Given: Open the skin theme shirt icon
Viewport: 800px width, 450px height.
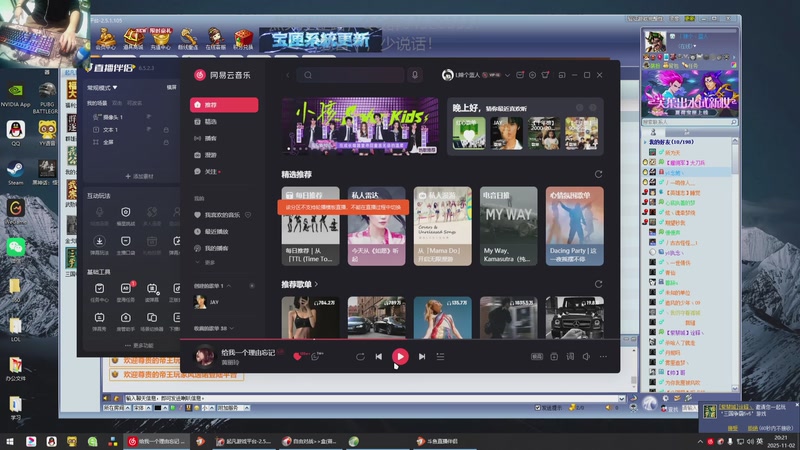Looking at the screenshot, I should click(545, 75).
